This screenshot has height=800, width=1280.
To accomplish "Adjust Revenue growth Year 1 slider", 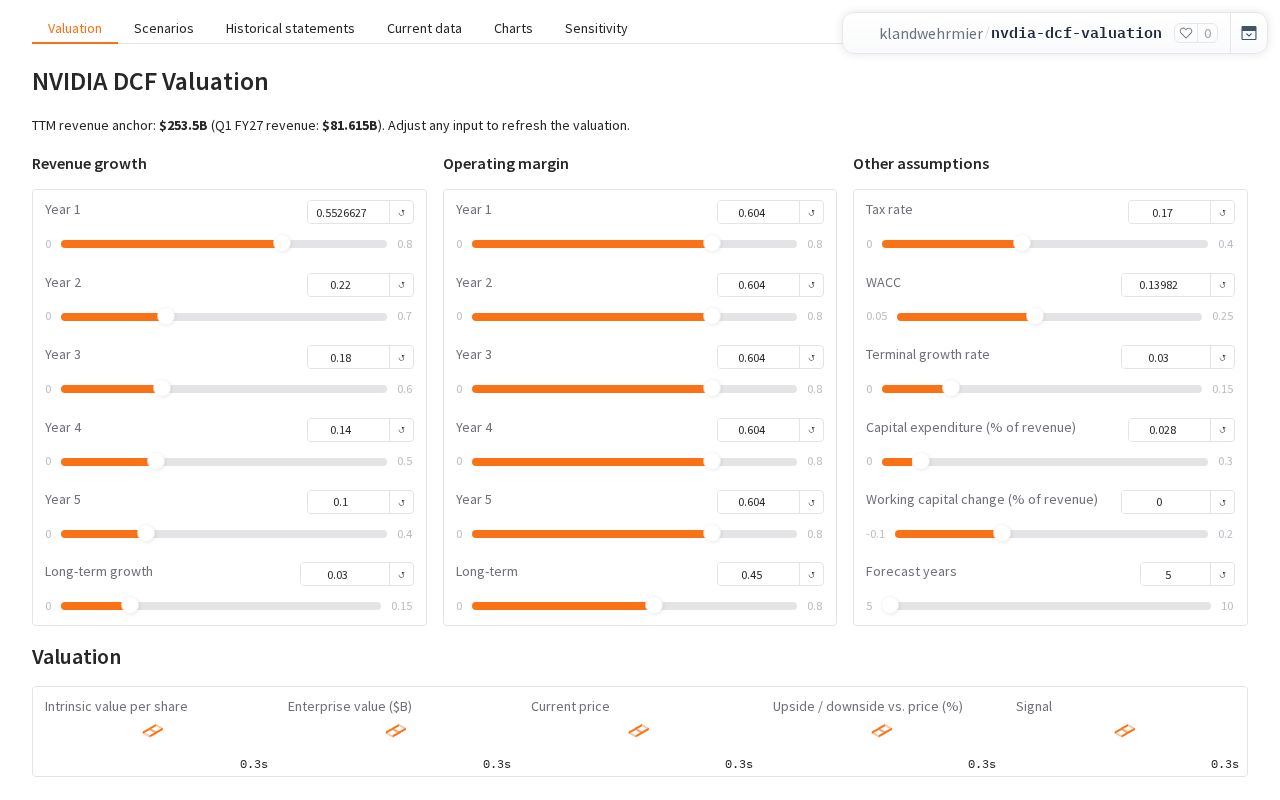I will tap(224, 244).
